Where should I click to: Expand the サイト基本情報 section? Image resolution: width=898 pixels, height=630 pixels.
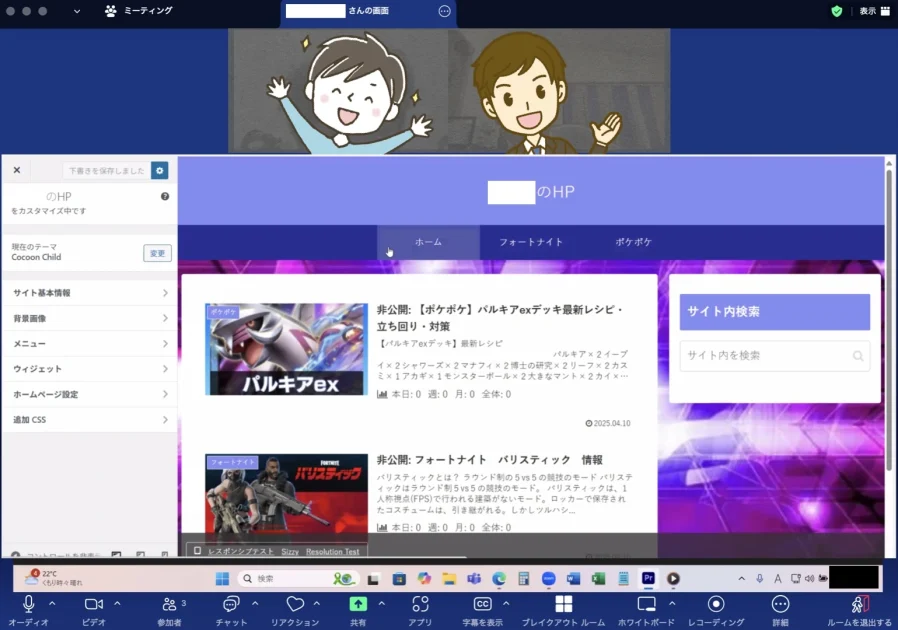tap(90, 293)
